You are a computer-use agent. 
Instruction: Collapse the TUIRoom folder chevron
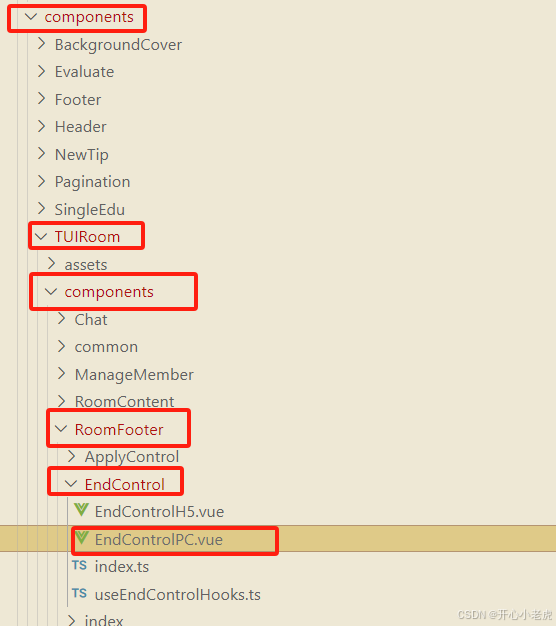click(x=41, y=237)
